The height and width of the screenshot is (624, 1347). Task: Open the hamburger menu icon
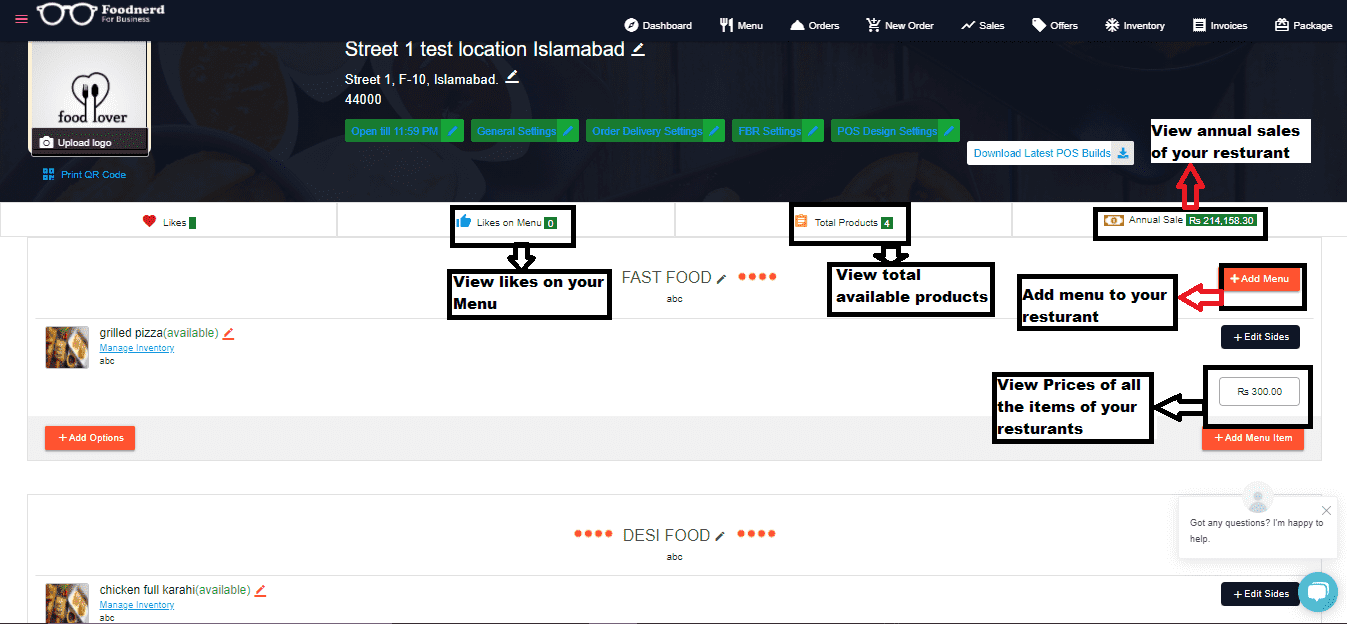pos(21,19)
